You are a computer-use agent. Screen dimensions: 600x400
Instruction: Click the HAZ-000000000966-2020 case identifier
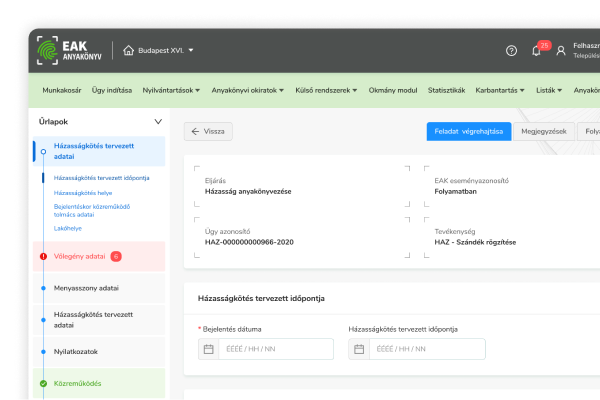[x=249, y=242]
